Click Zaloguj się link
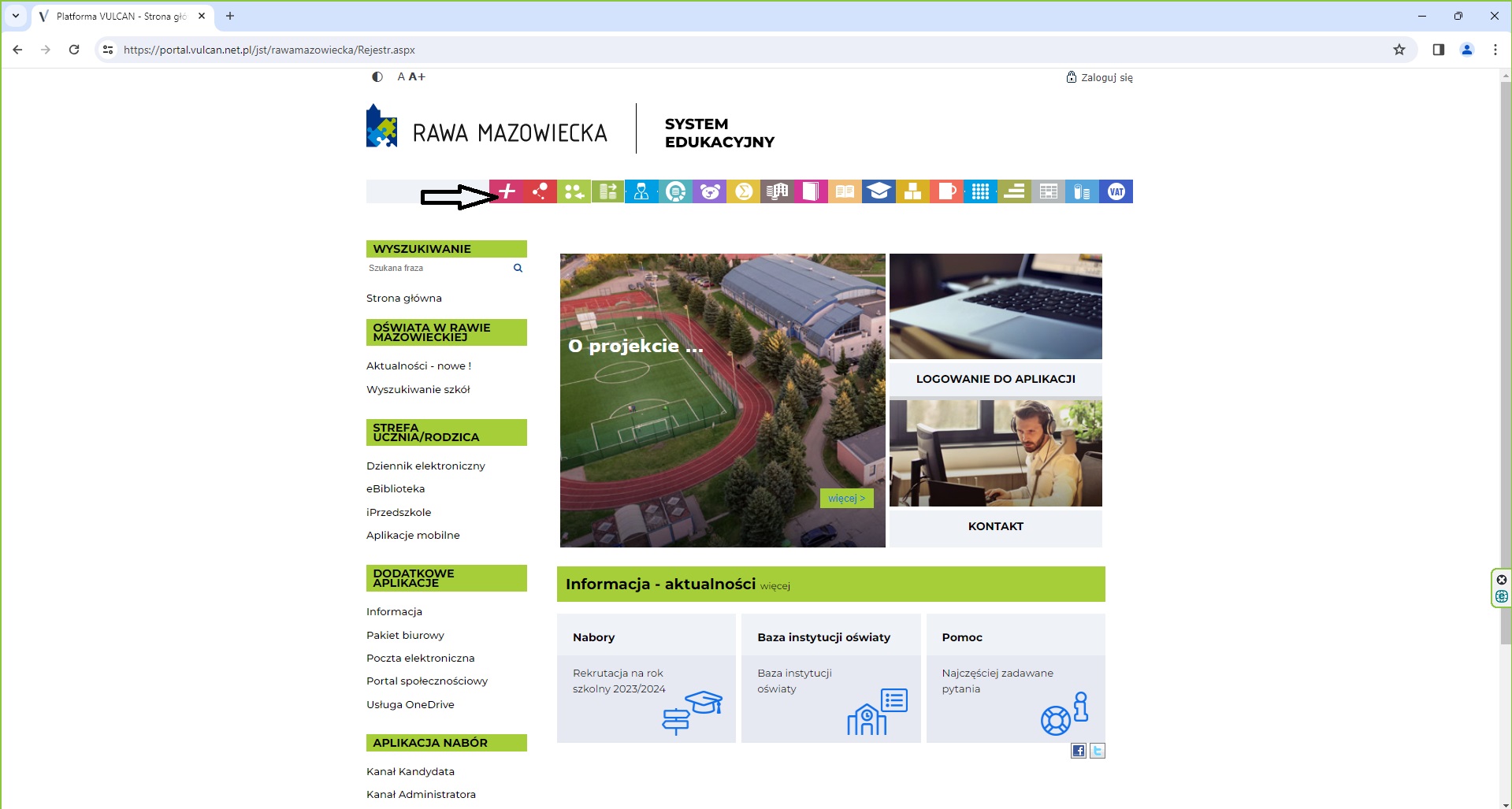1512x809 pixels. point(1100,77)
